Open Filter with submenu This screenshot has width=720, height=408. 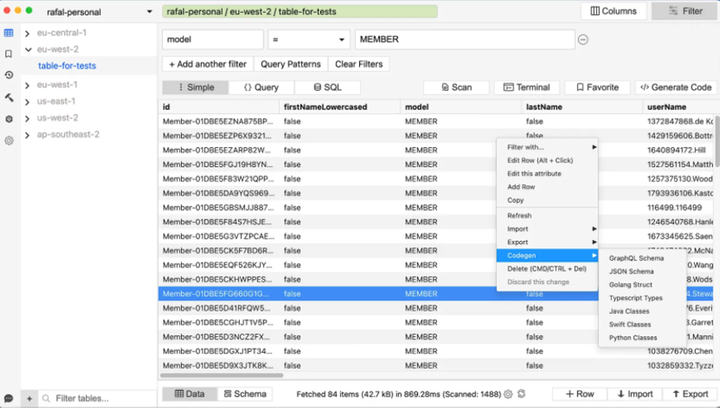coord(547,147)
